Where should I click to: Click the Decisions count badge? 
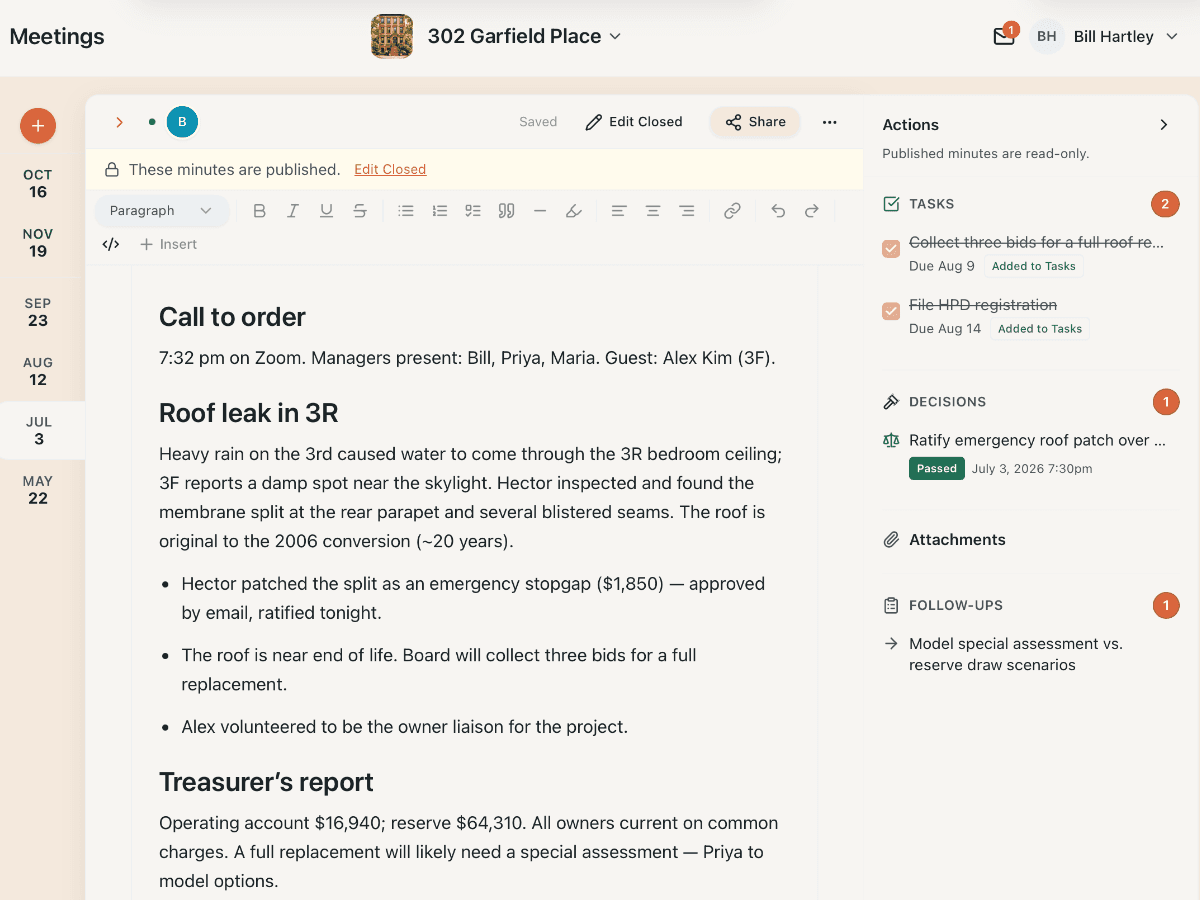(1165, 403)
